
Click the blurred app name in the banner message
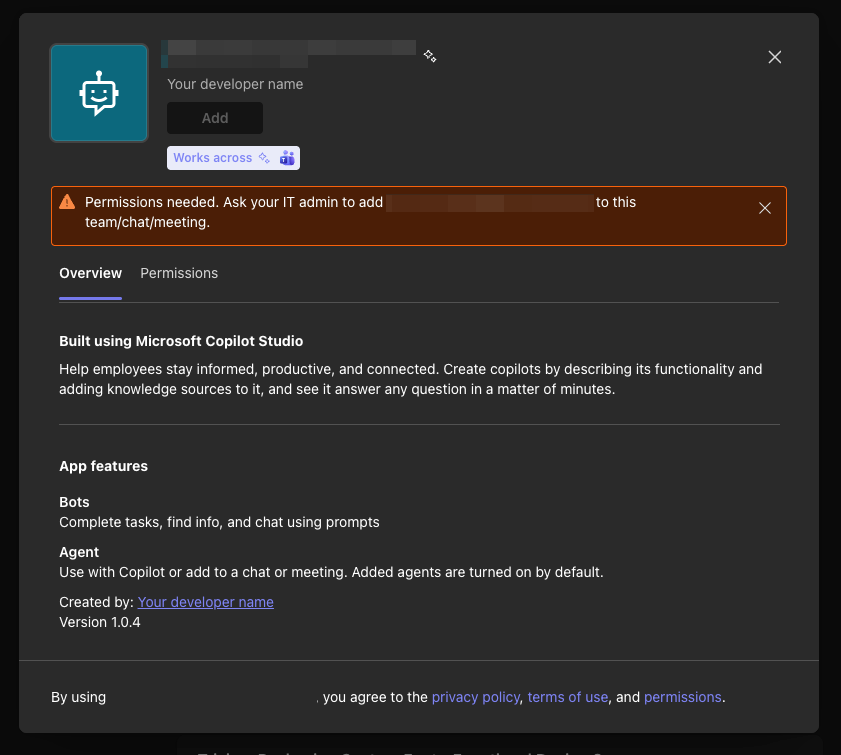coord(489,202)
